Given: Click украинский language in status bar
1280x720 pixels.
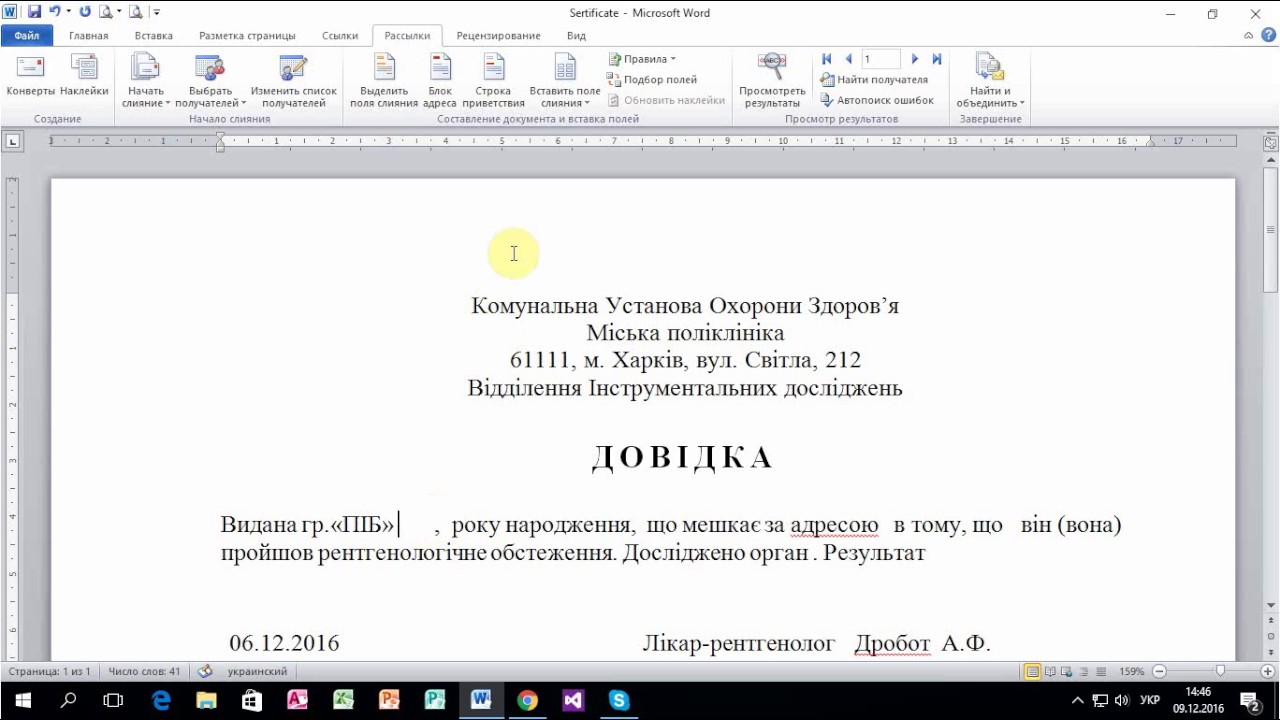Looking at the screenshot, I should point(257,671).
